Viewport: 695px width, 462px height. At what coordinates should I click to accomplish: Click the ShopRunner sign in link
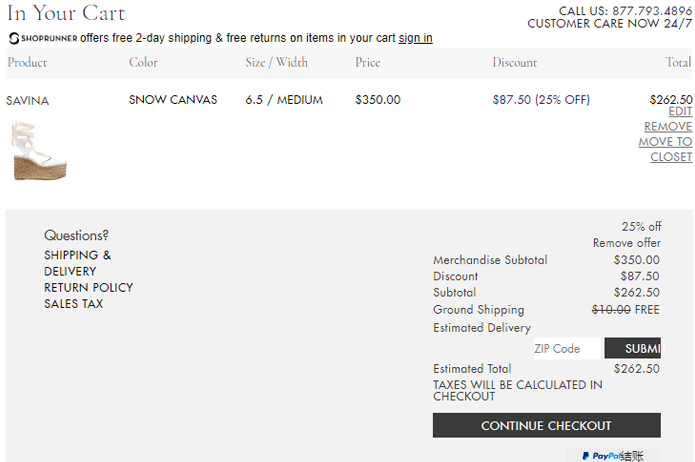coord(415,38)
